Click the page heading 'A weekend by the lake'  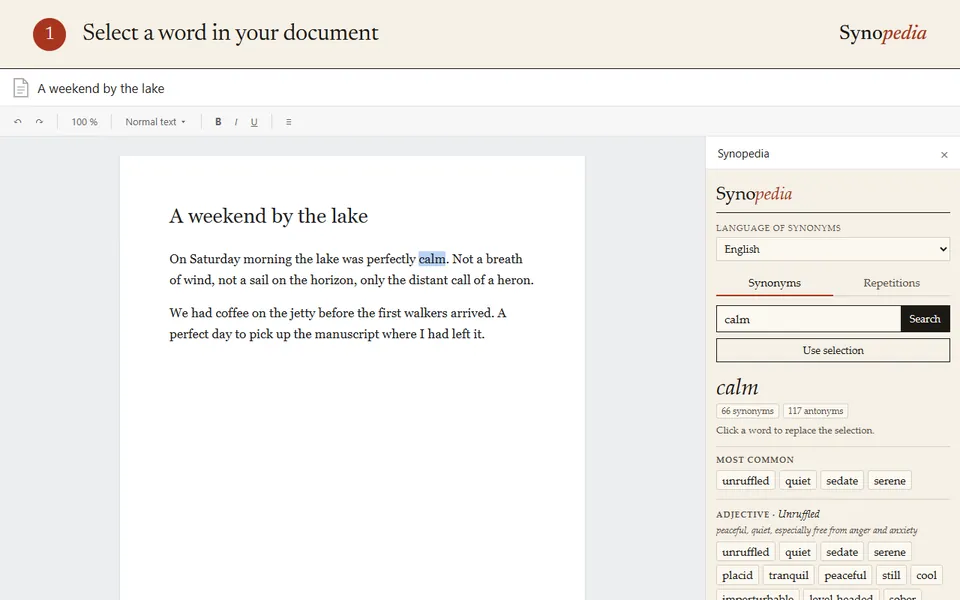269,216
